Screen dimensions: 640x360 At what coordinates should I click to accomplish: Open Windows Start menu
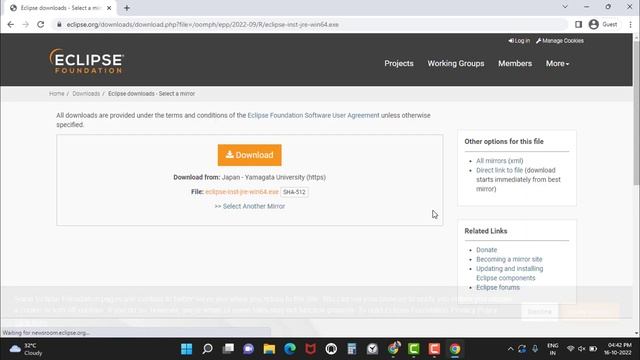tap(187, 349)
